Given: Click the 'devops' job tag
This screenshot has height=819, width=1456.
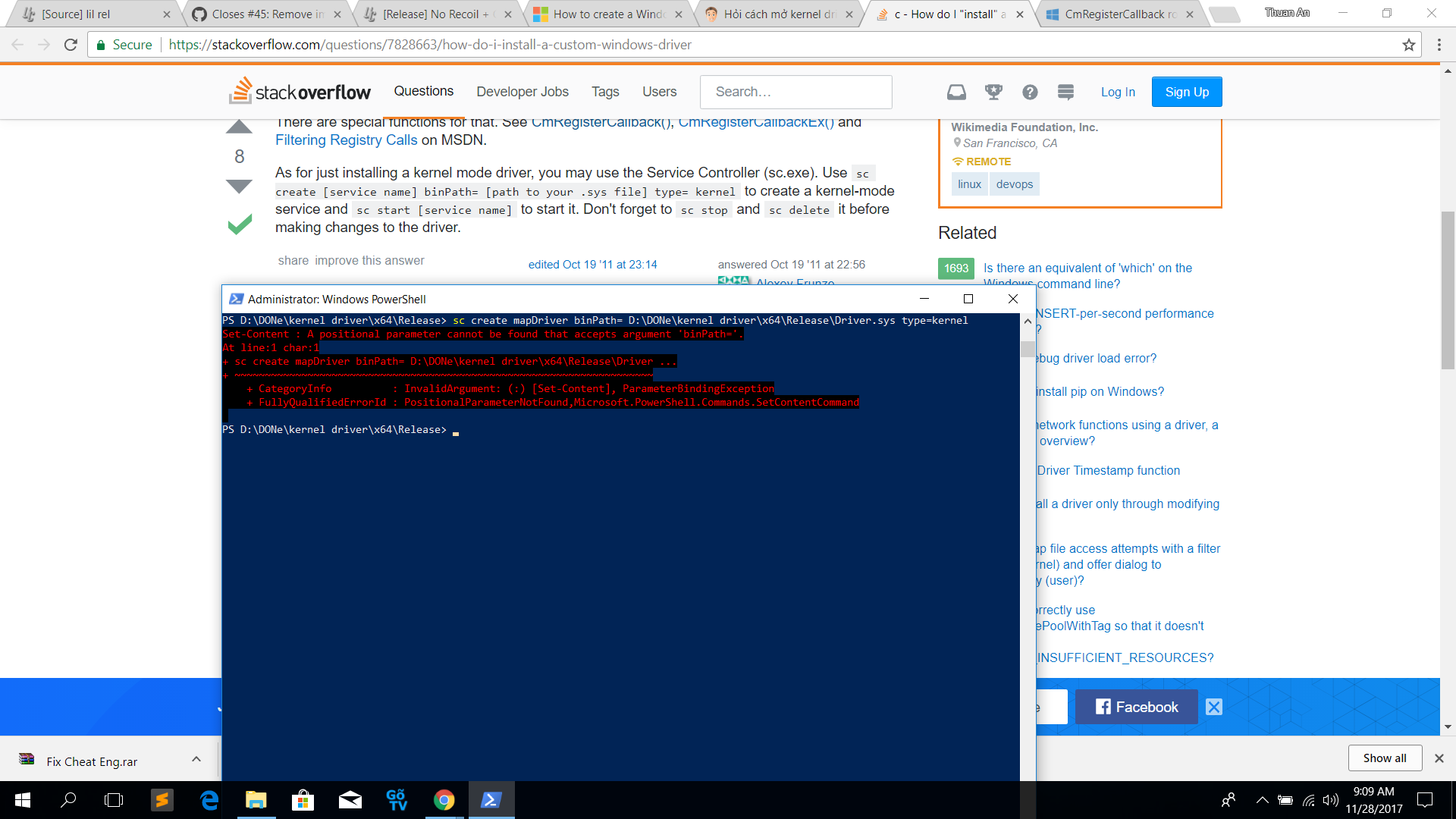Looking at the screenshot, I should point(1015,184).
